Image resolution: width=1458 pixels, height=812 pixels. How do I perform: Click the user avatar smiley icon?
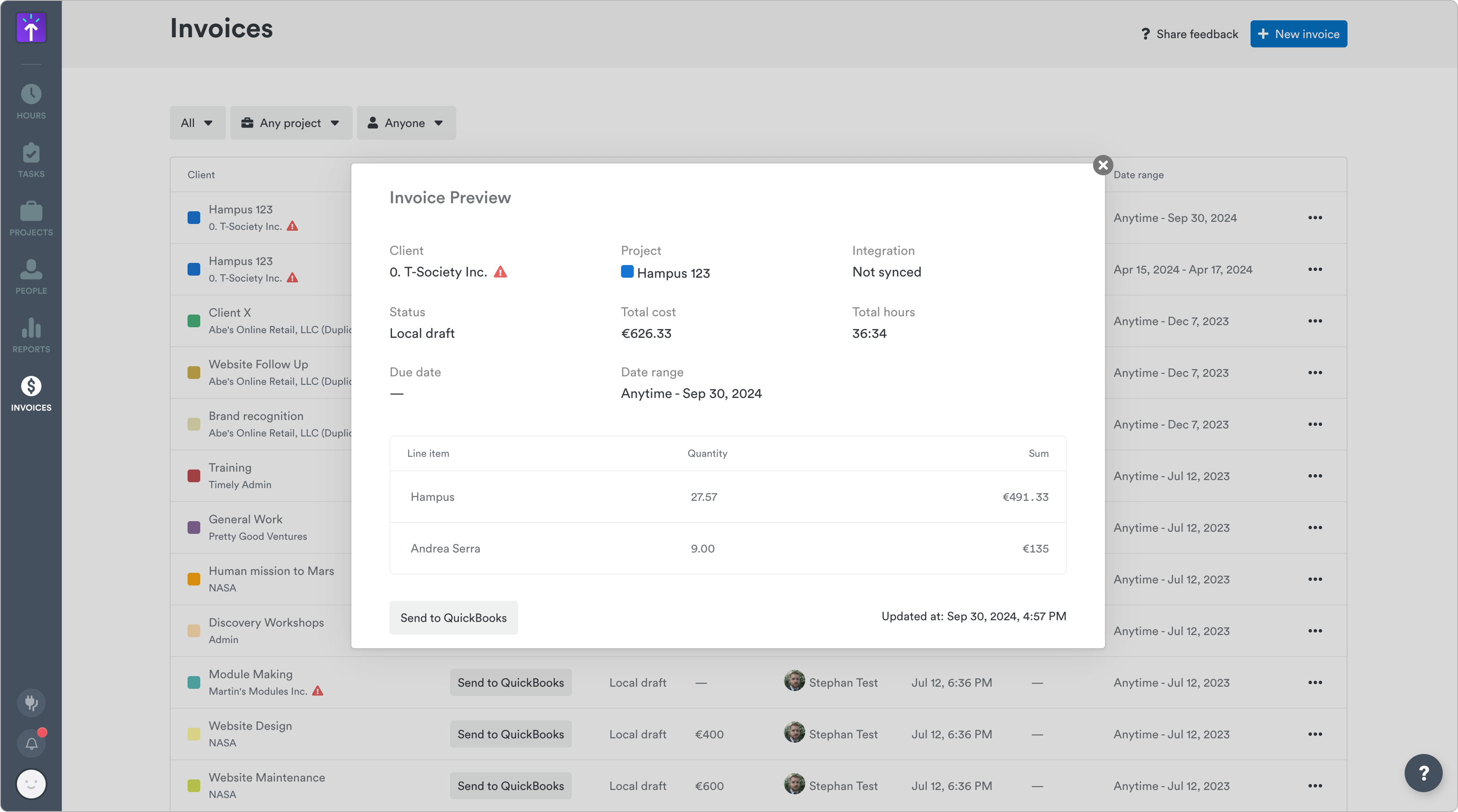pos(31,784)
